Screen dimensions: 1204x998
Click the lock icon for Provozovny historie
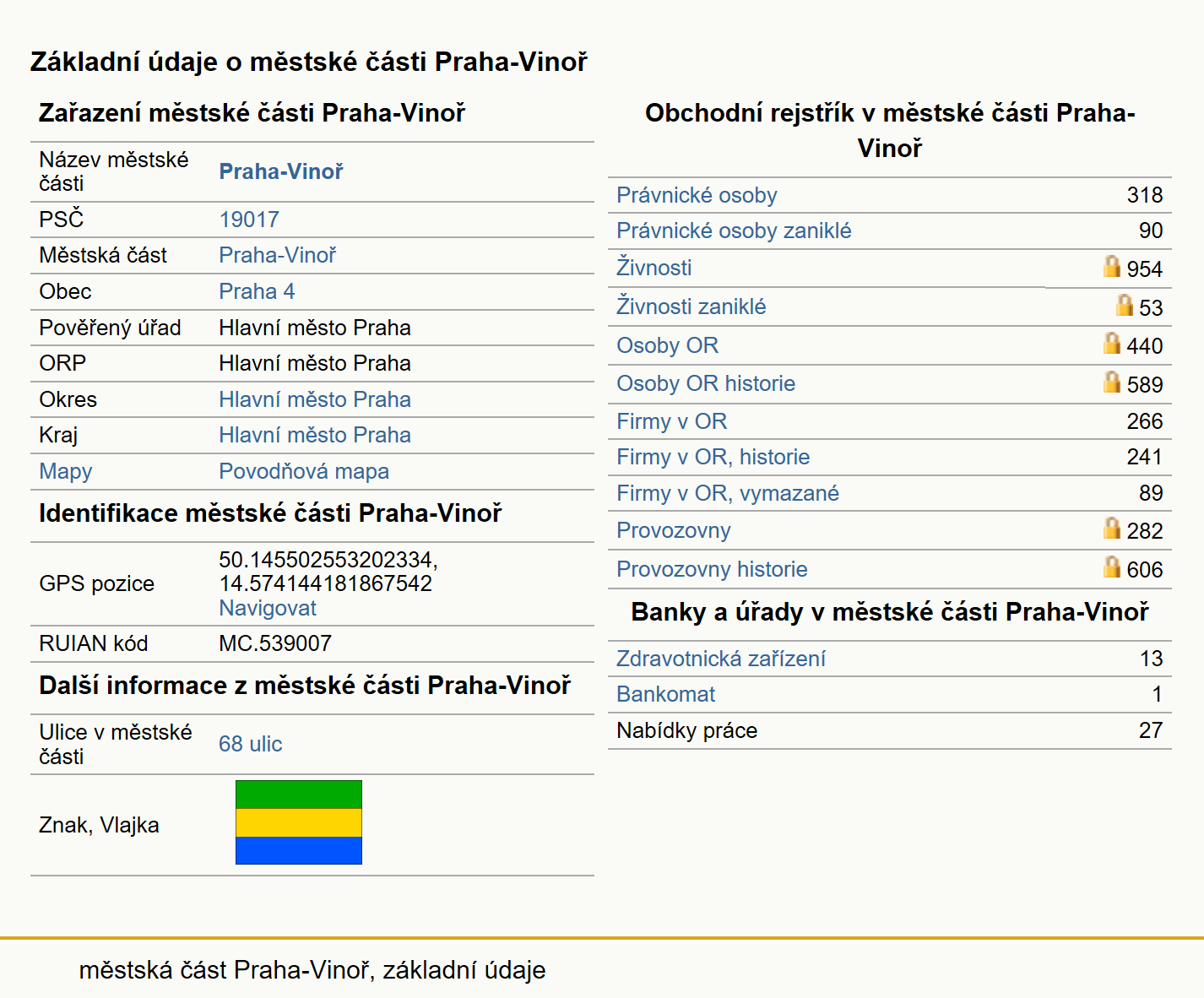(1112, 567)
